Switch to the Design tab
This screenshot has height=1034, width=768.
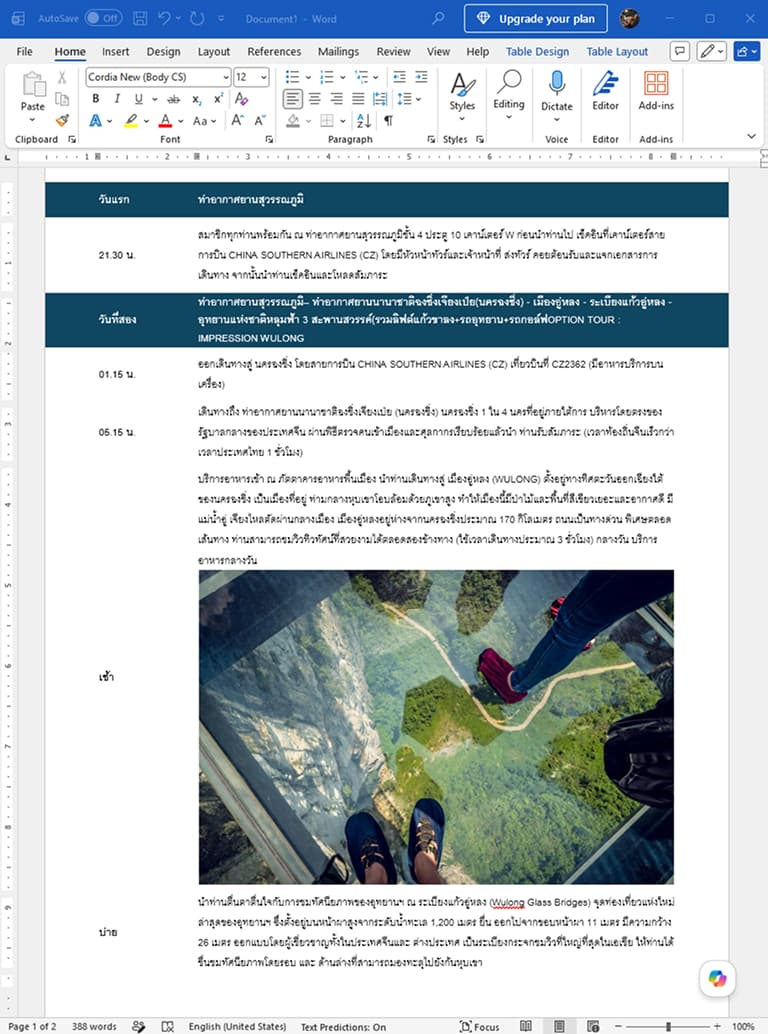[x=163, y=51]
